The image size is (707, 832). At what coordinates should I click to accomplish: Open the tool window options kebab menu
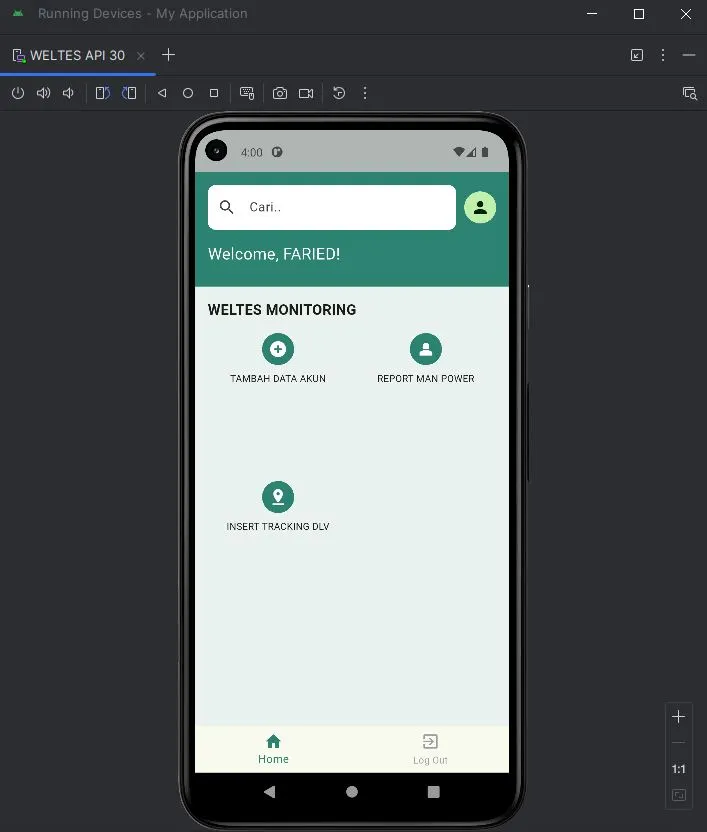663,55
